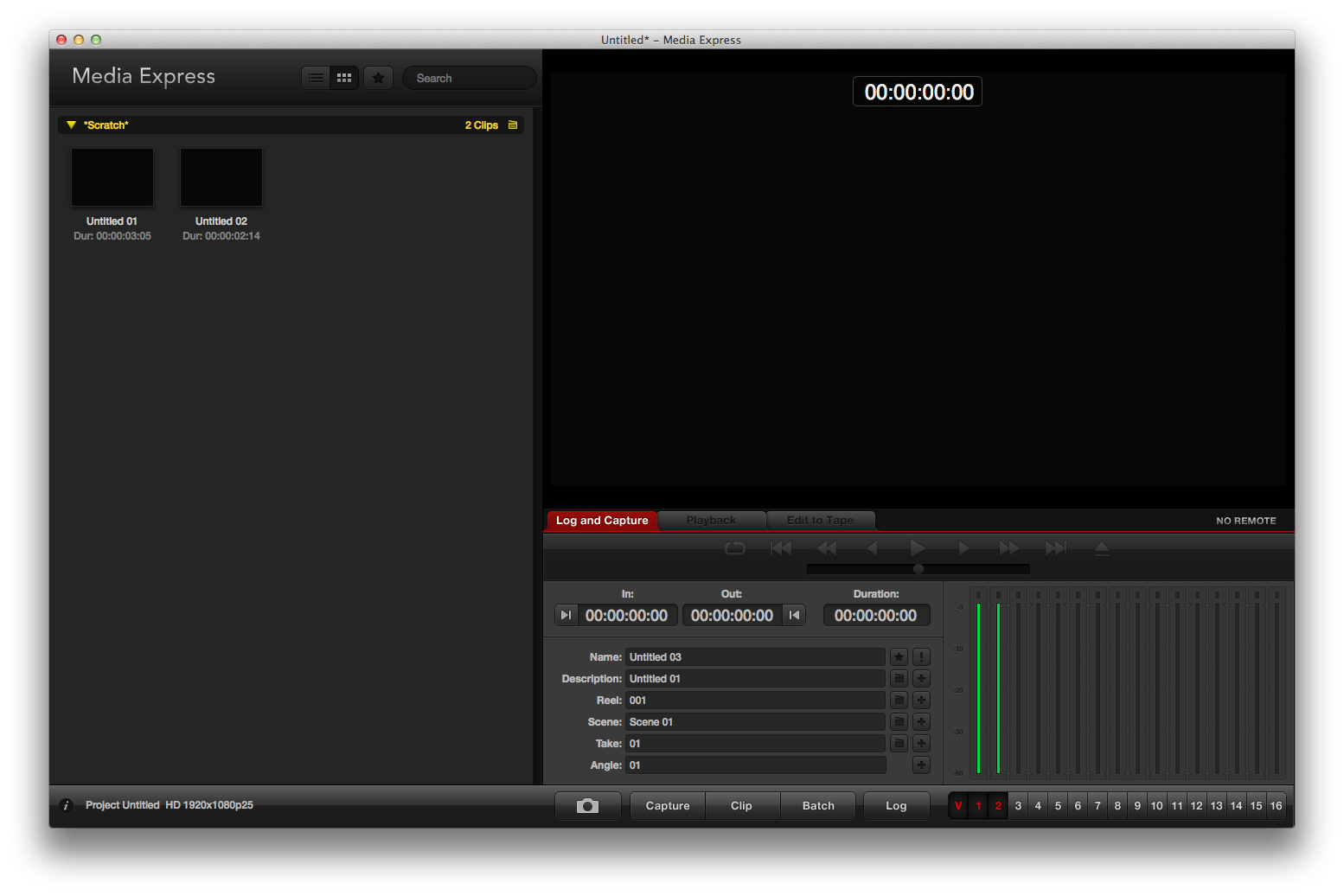Open project info via the i icon
Viewport: 1344px width, 896px height.
click(66, 805)
